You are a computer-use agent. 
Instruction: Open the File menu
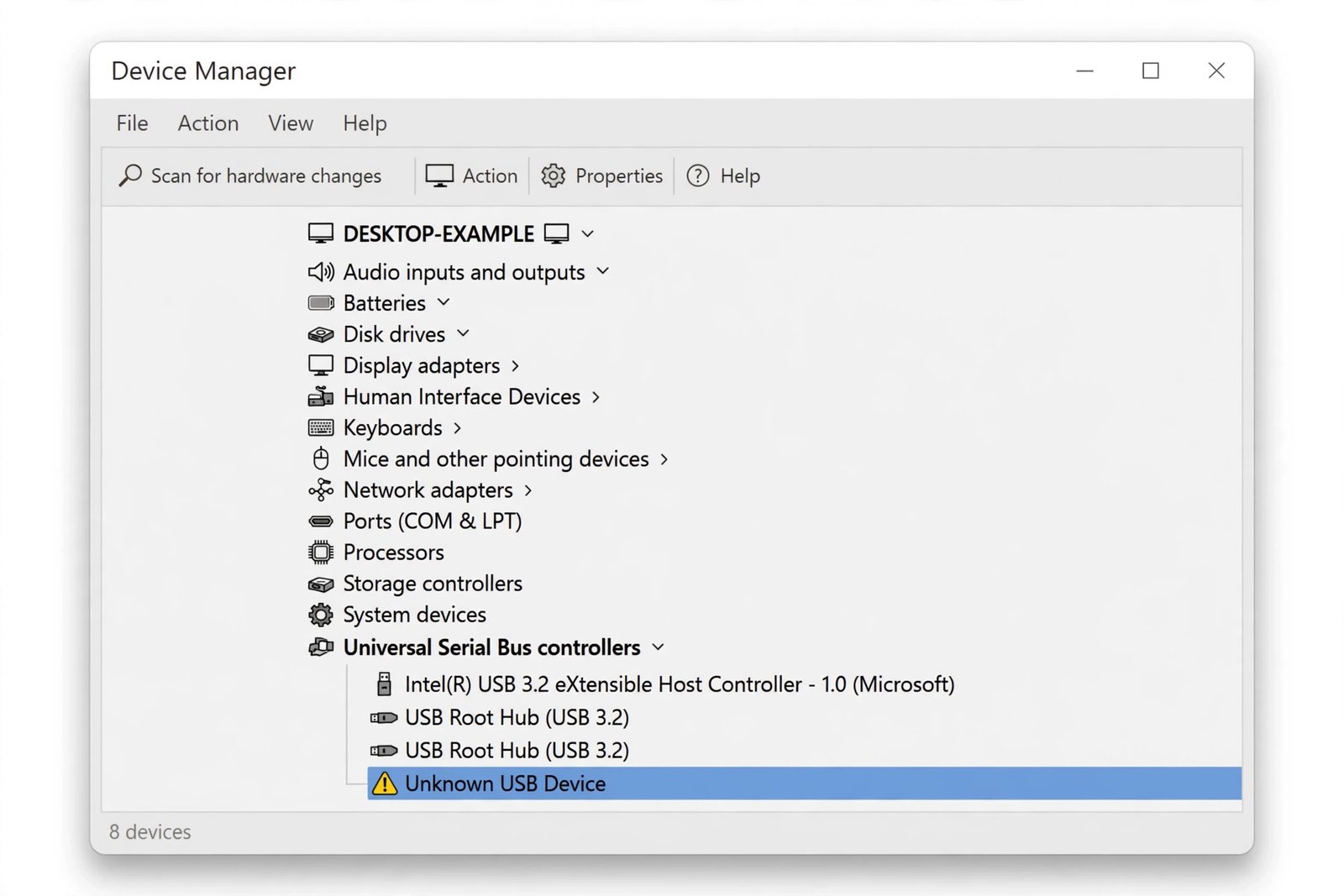click(132, 123)
